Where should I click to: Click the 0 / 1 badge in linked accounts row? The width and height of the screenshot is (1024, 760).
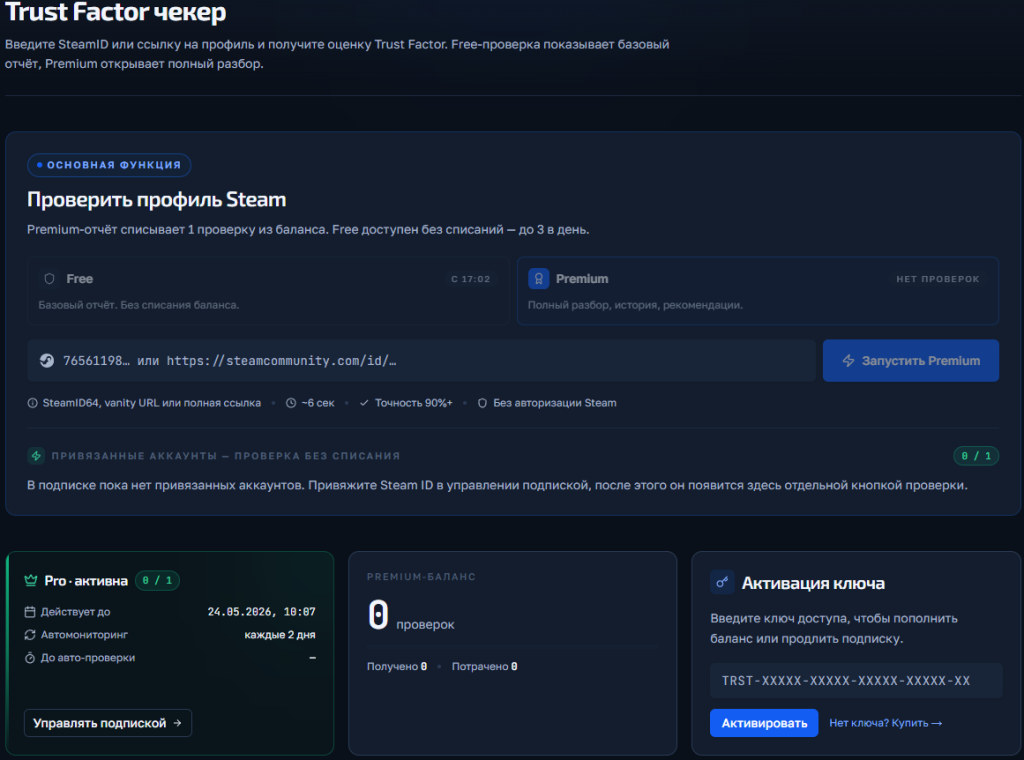click(976, 456)
